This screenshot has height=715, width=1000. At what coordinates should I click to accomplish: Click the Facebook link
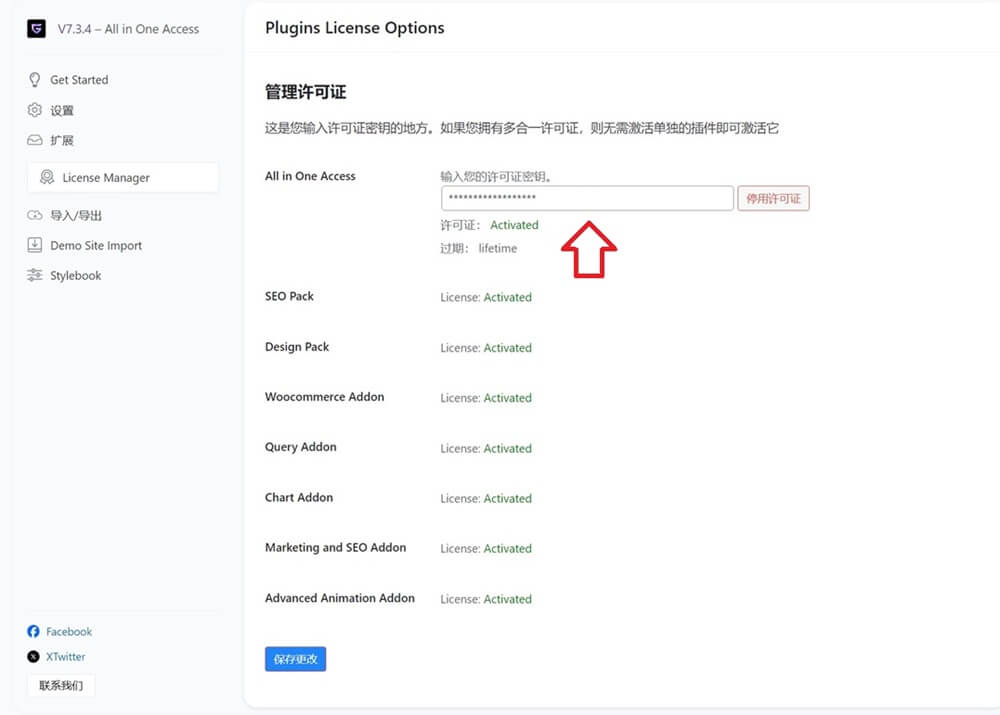tap(69, 631)
